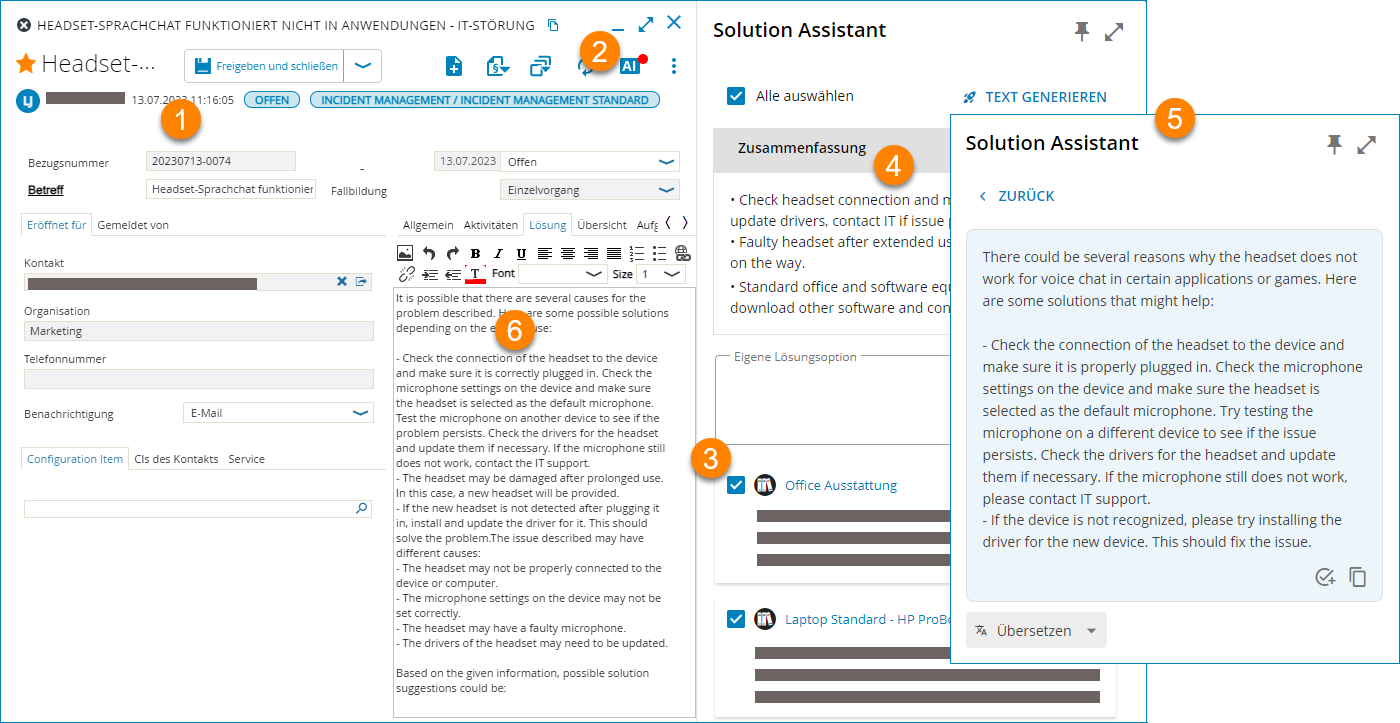Expand the background Solution Assistant panel
The image size is (1400, 723).
[1114, 32]
